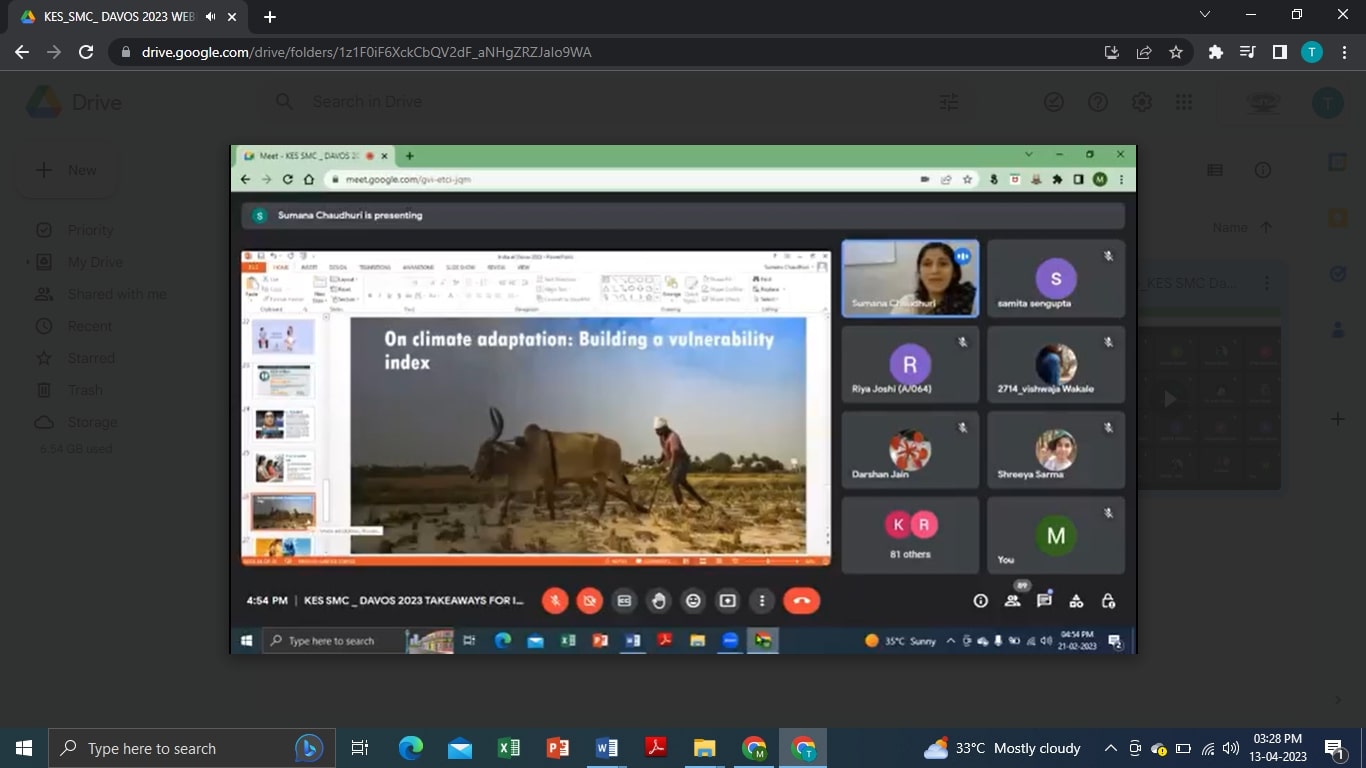Open Storage in Drive sidebar

point(92,422)
